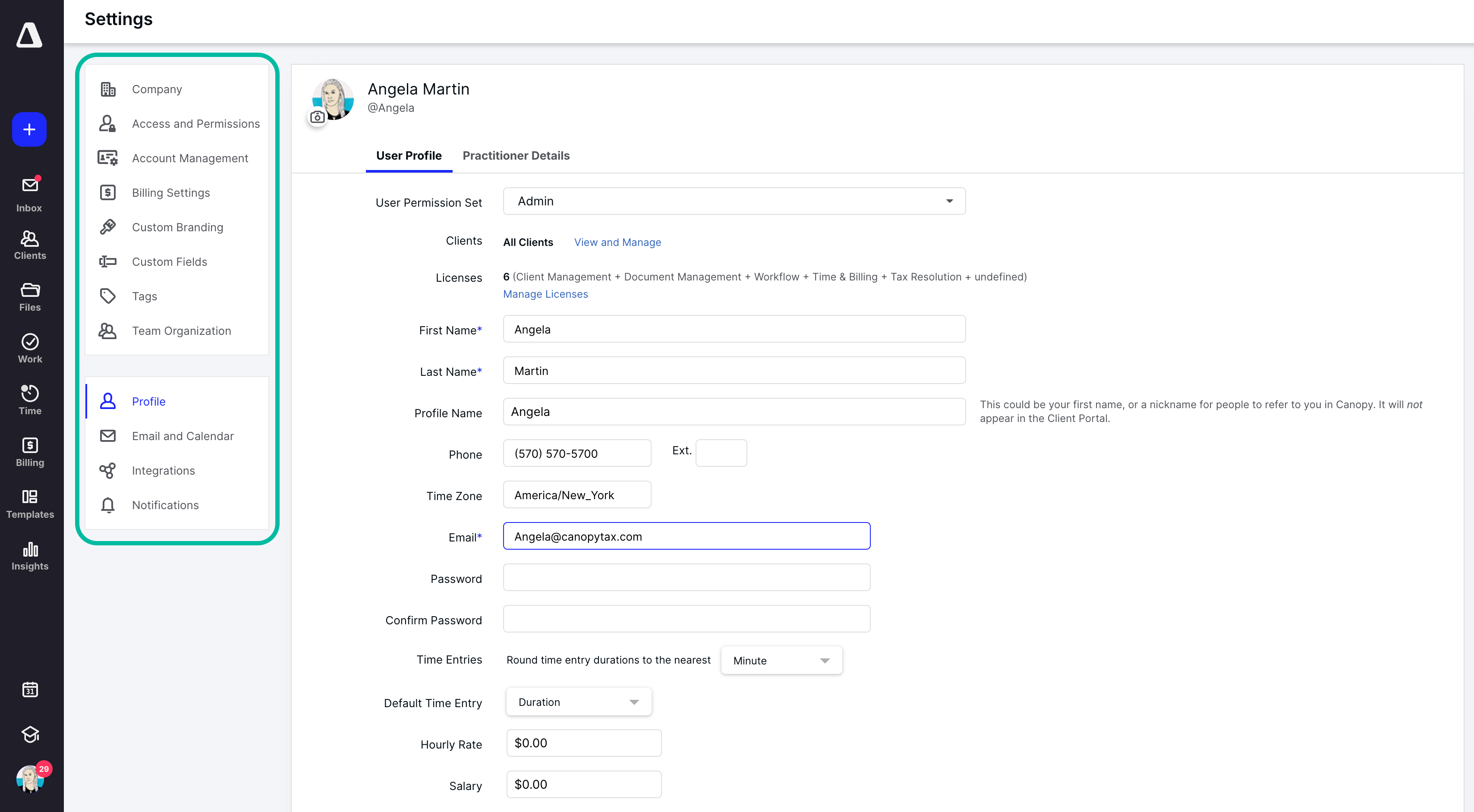Expand the User Permission Set dropdown
The image size is (1474, 812).
click(x=734, y=201)
